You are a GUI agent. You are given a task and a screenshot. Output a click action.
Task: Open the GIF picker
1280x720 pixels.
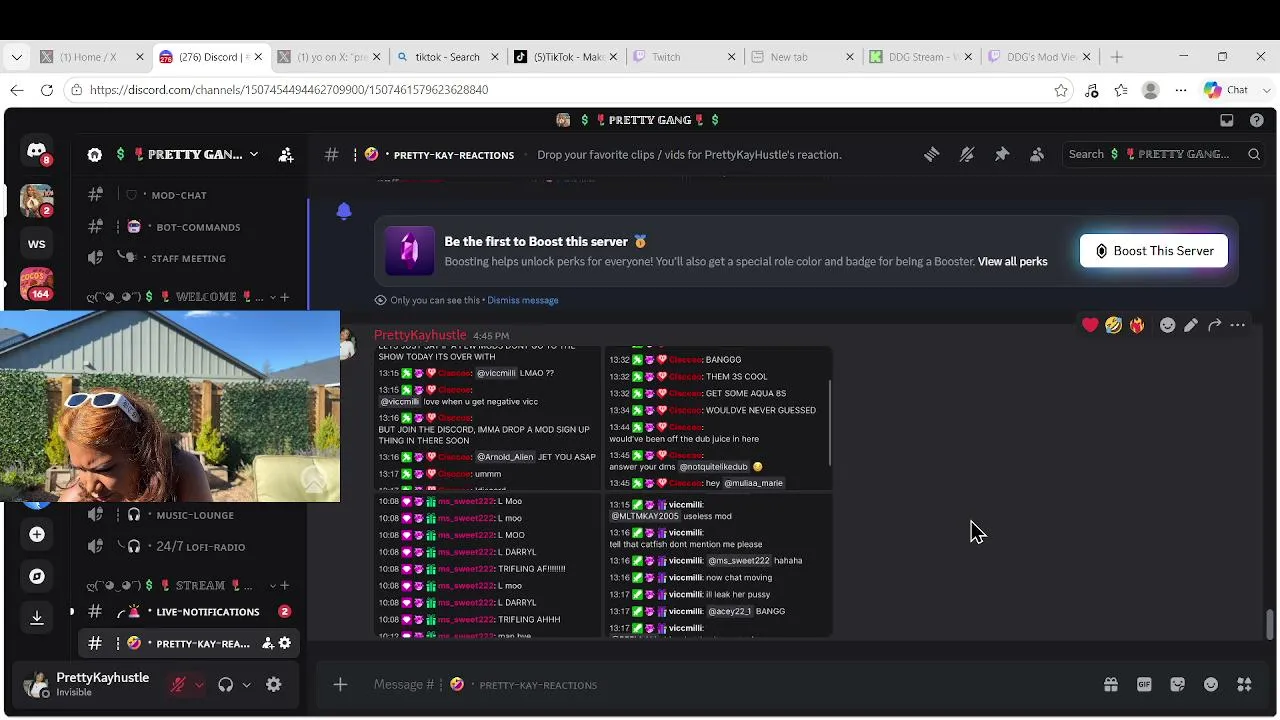1144,685
